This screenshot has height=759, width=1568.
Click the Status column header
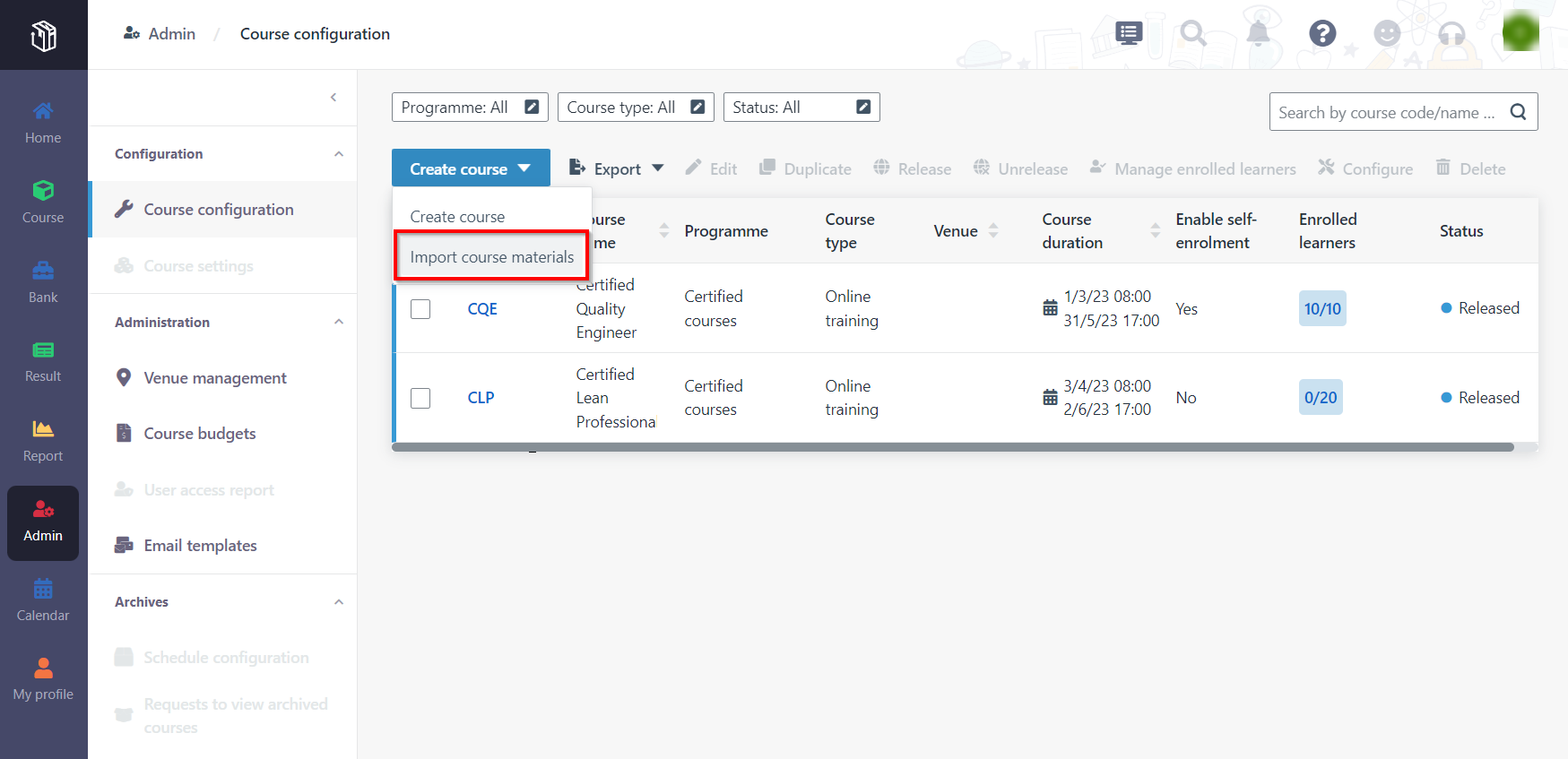pos(1461,231)
